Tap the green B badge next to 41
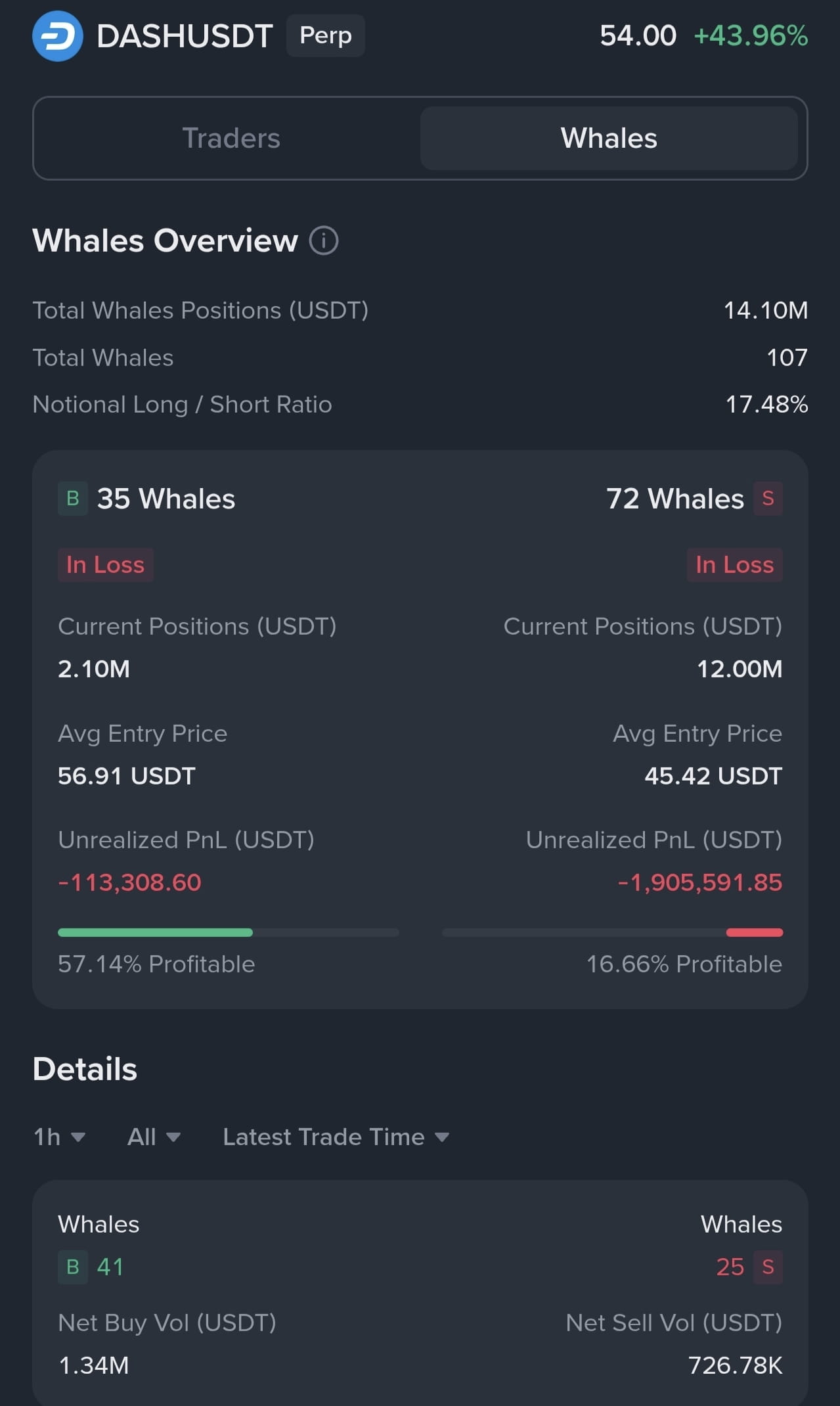Image resolution: width=840 pixels, height=1406 pixels. click(73, 1267)
